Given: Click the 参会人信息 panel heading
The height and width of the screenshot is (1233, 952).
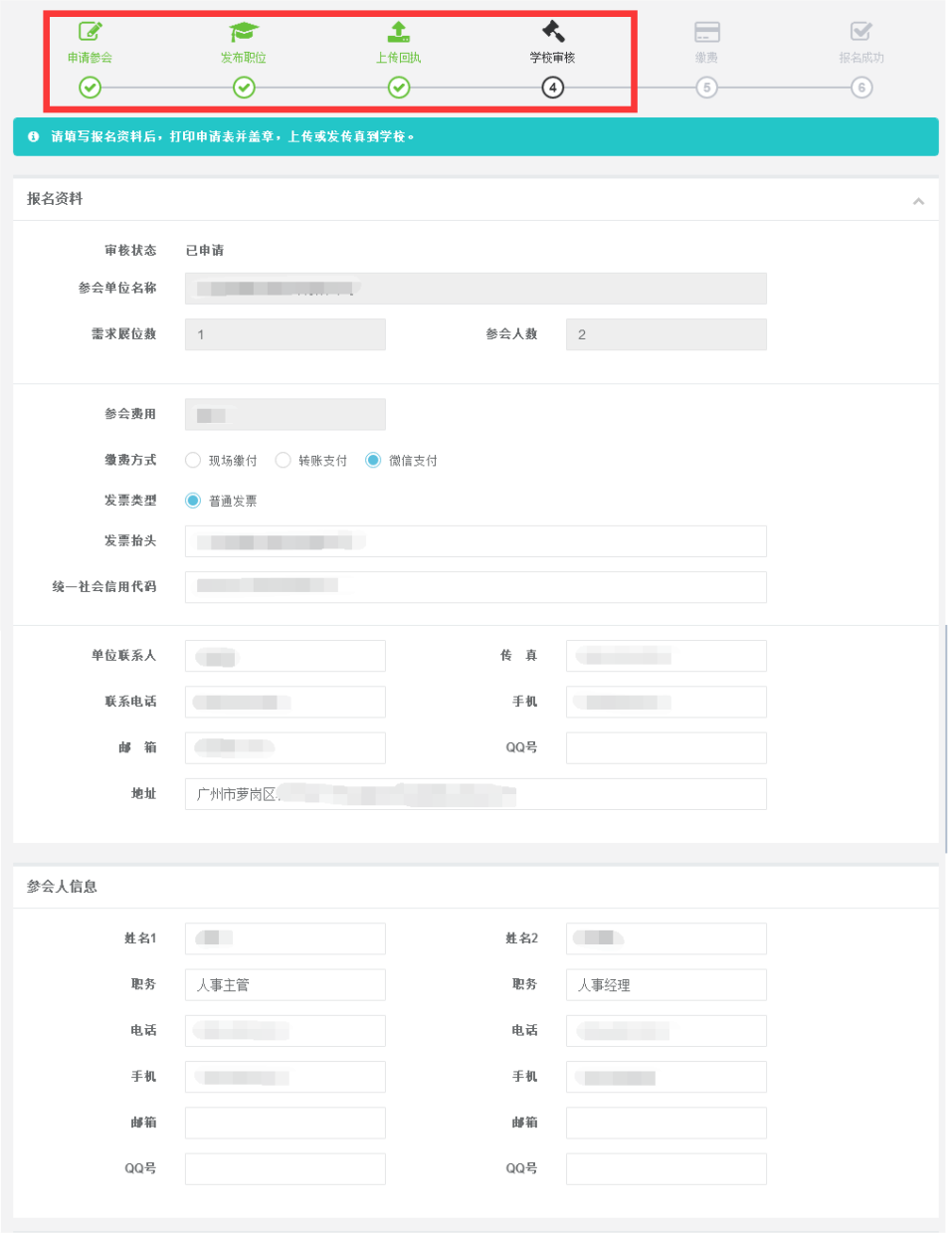Looking at the screenshot, I should click(x=62, y=887).
